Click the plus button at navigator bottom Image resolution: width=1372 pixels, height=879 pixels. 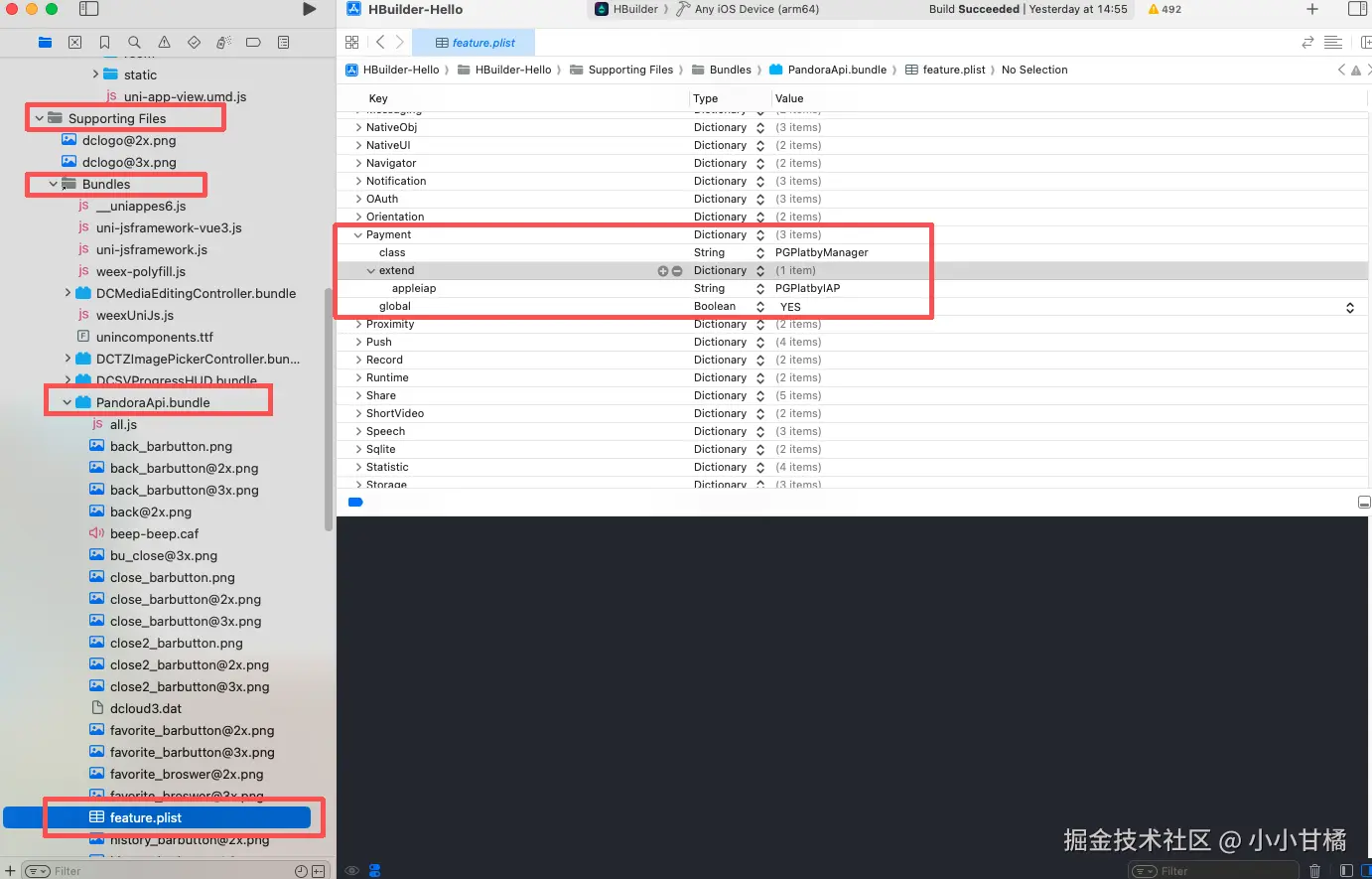point(10,871)
